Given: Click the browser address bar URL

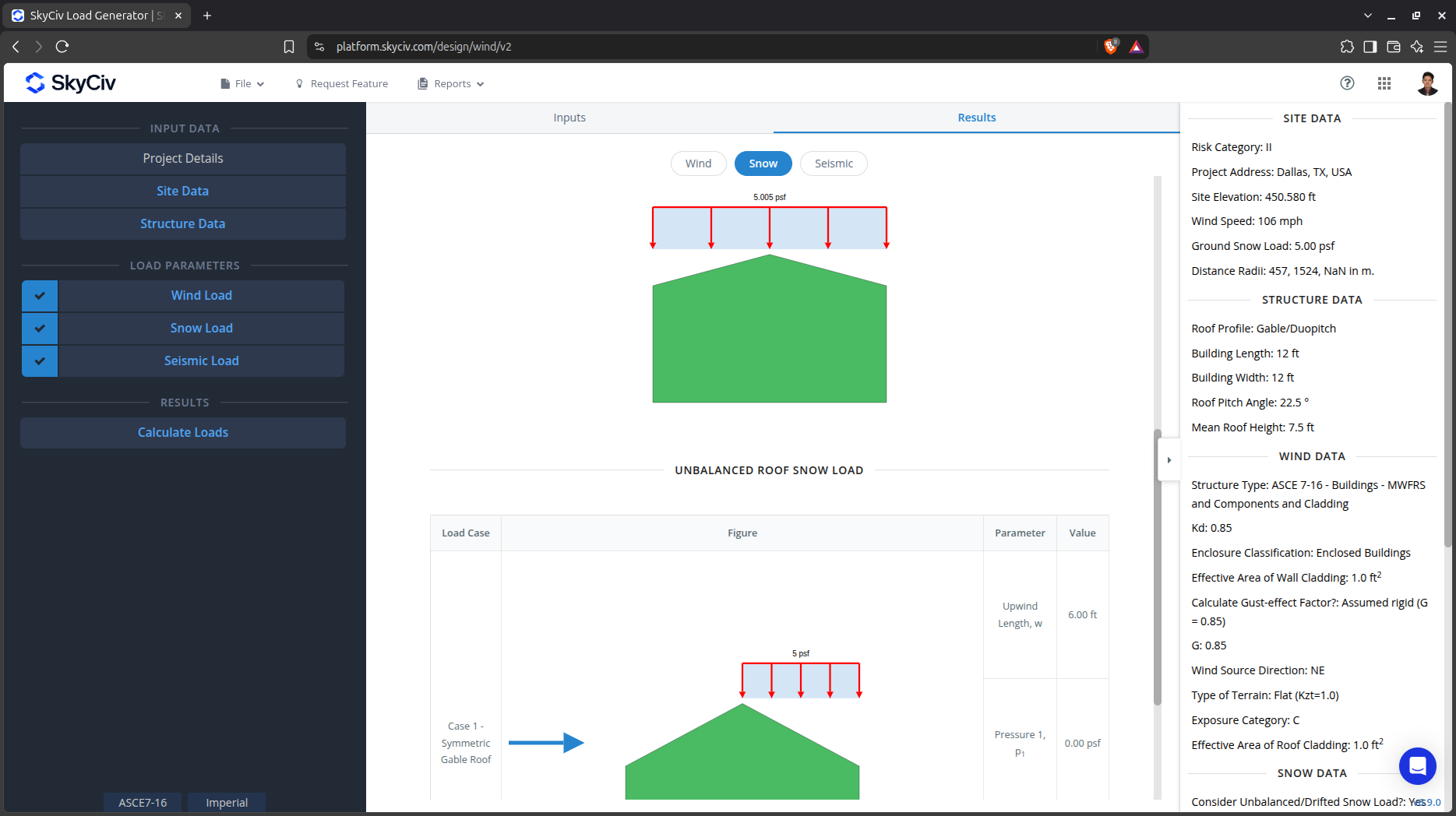Looking at the screenshot, I should pyautogui.click(x=424, y=47).
